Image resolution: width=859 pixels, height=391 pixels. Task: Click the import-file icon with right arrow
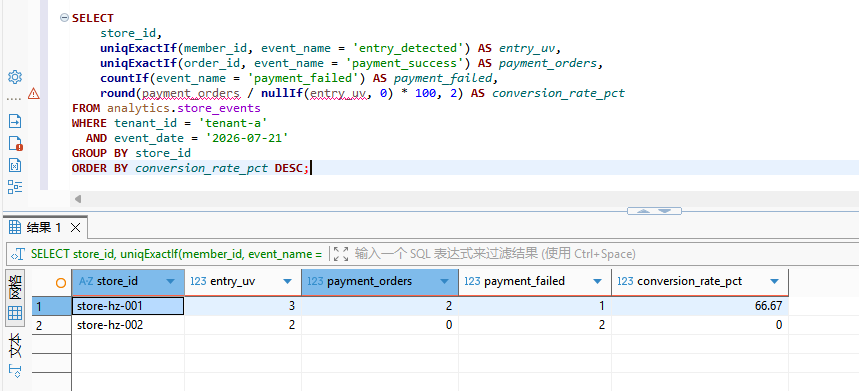coord(15,121)
